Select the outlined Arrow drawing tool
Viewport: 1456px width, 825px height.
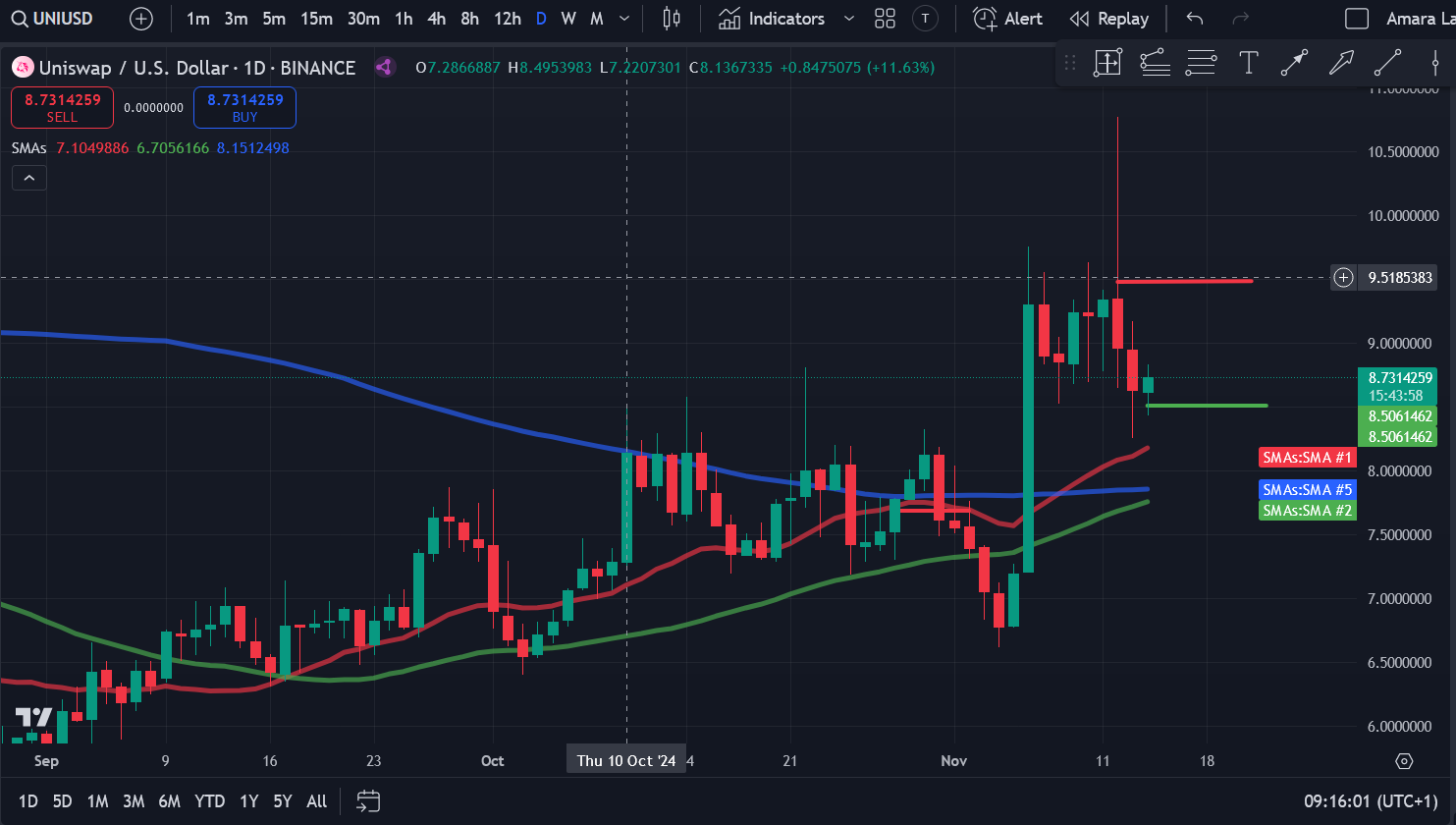(x=1341, y=63)
